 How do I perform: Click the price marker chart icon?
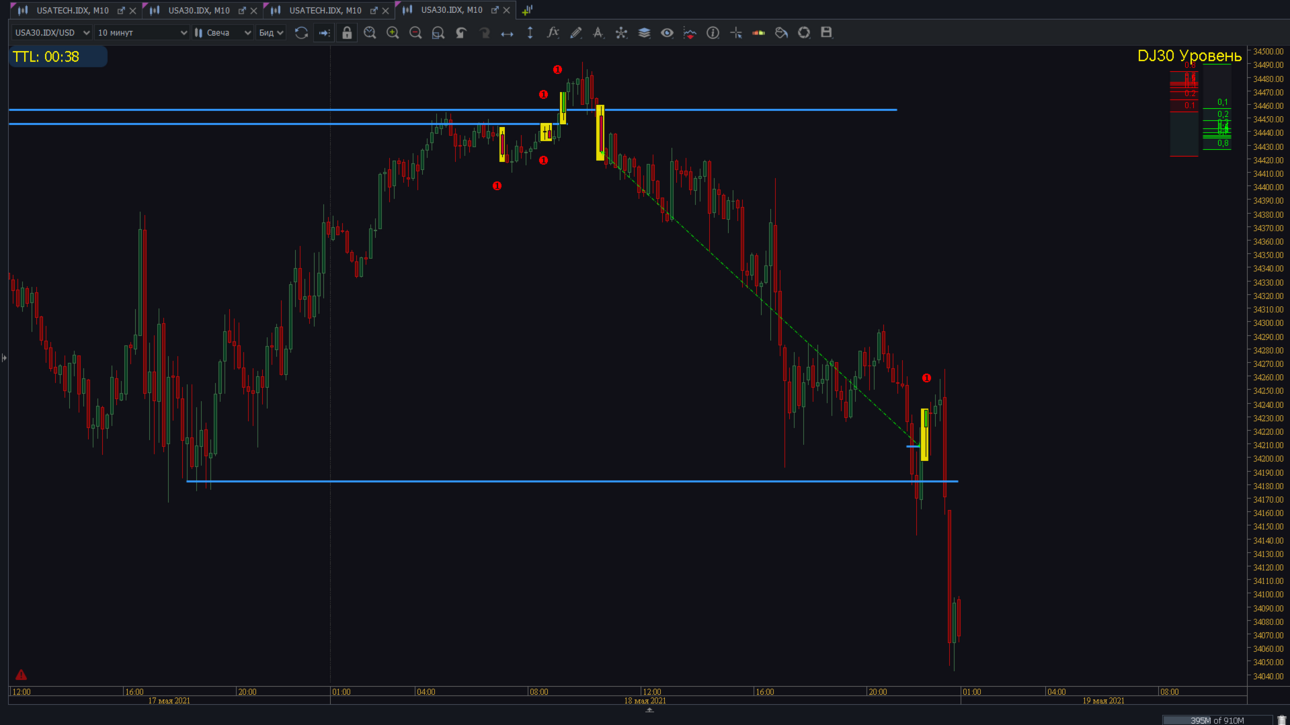coord(690,33)
